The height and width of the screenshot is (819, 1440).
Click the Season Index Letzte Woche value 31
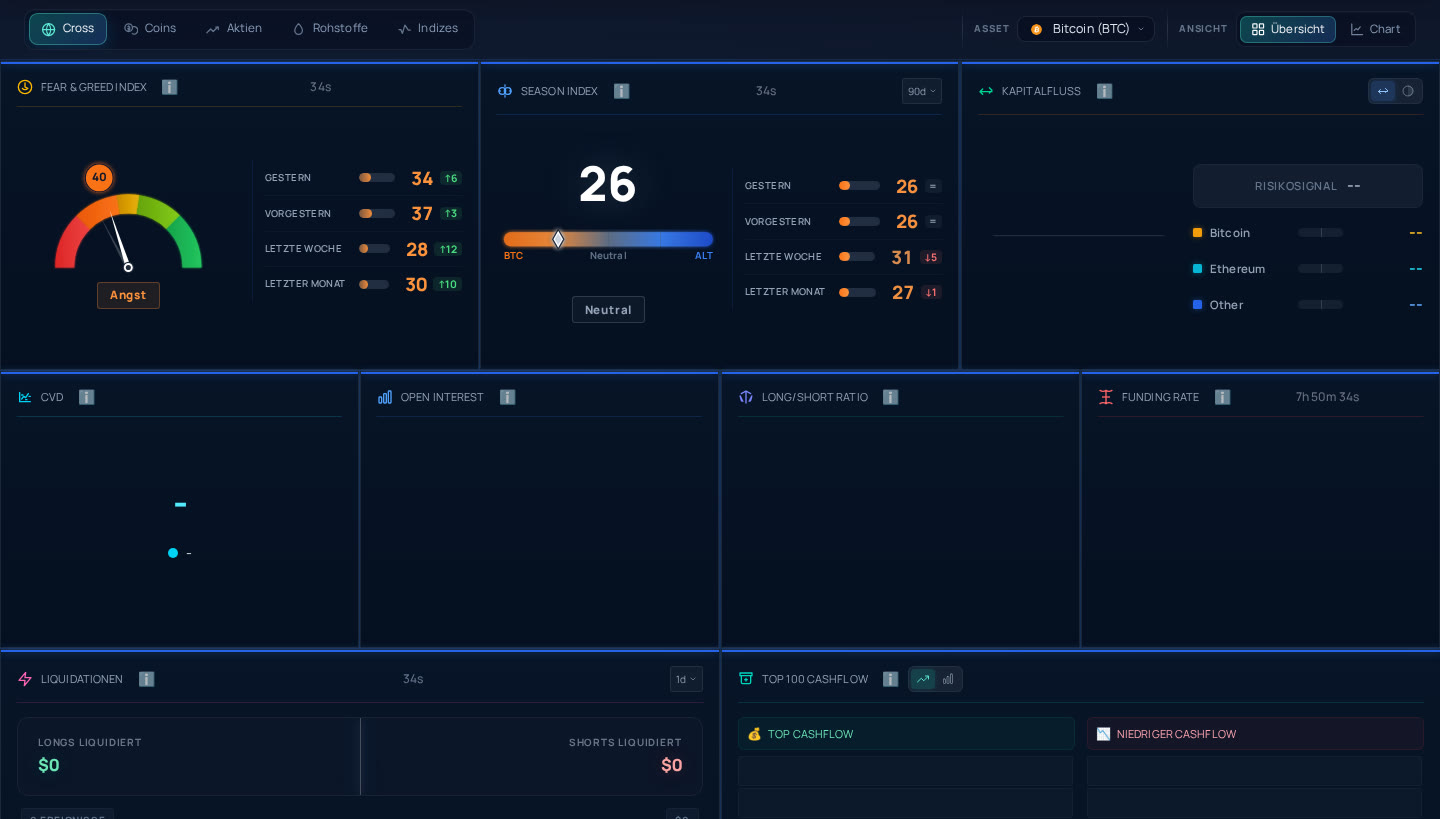coord(901,257)
